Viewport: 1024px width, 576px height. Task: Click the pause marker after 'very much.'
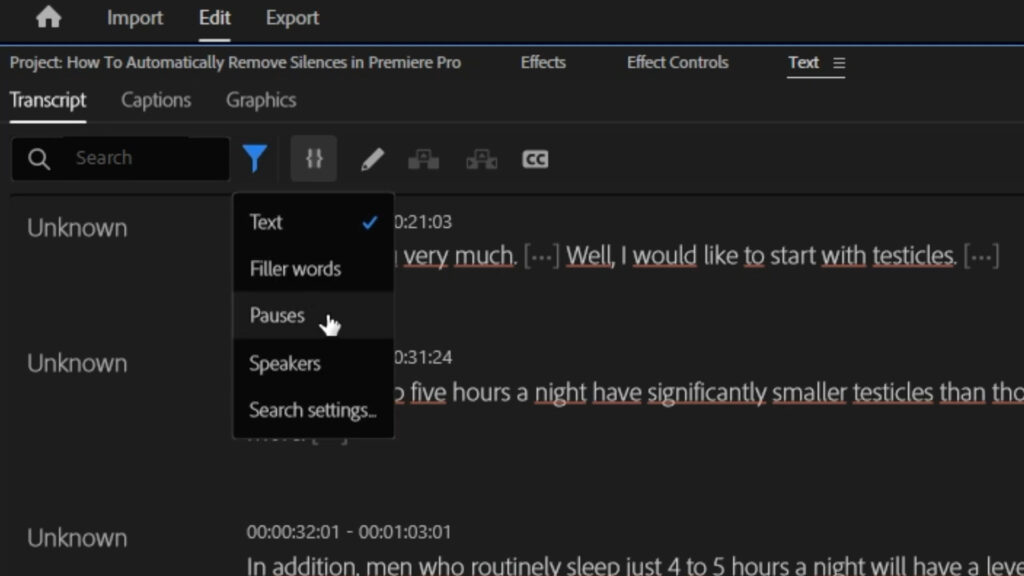click(541, 255)
